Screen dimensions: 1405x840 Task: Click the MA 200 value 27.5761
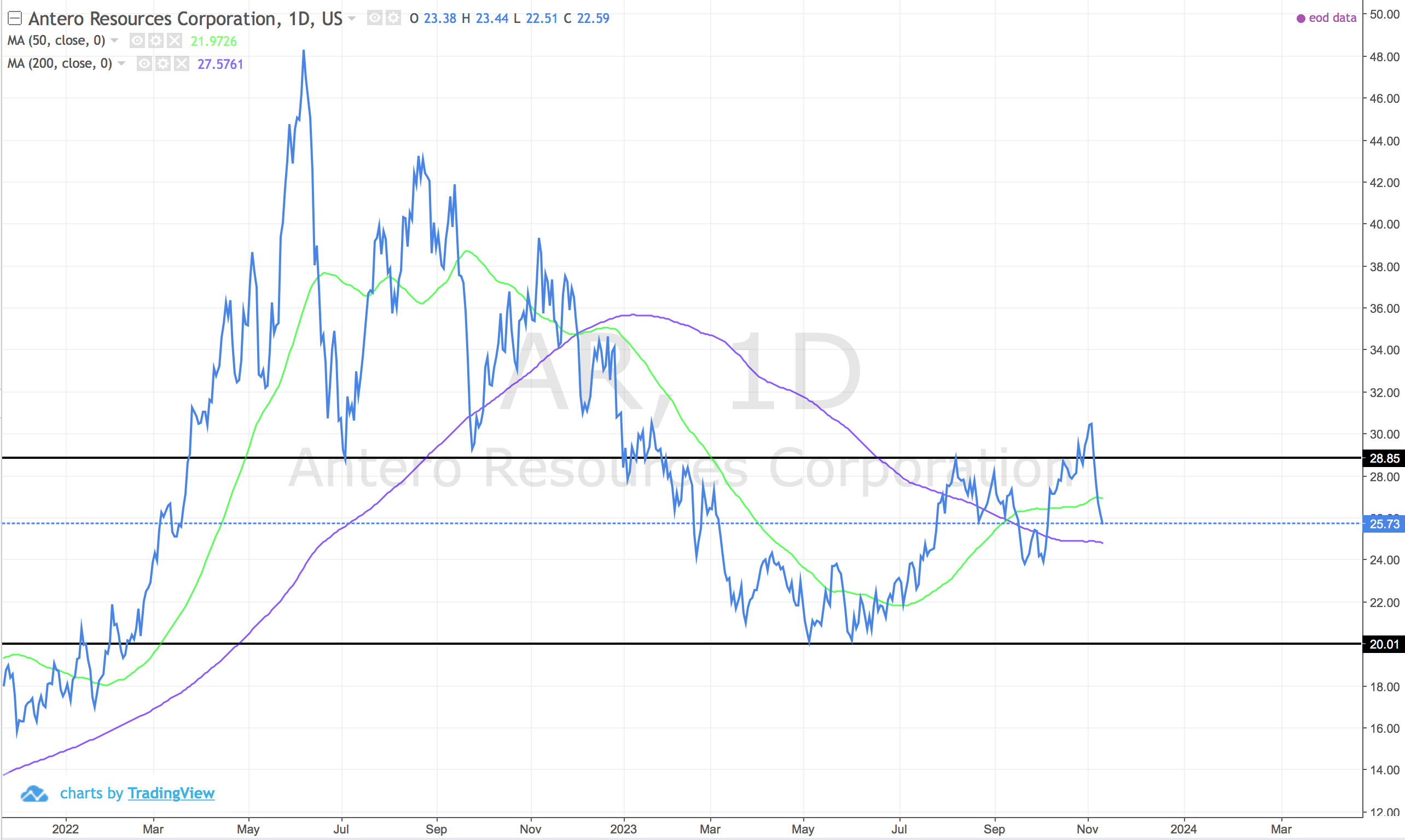click(220, 64)
